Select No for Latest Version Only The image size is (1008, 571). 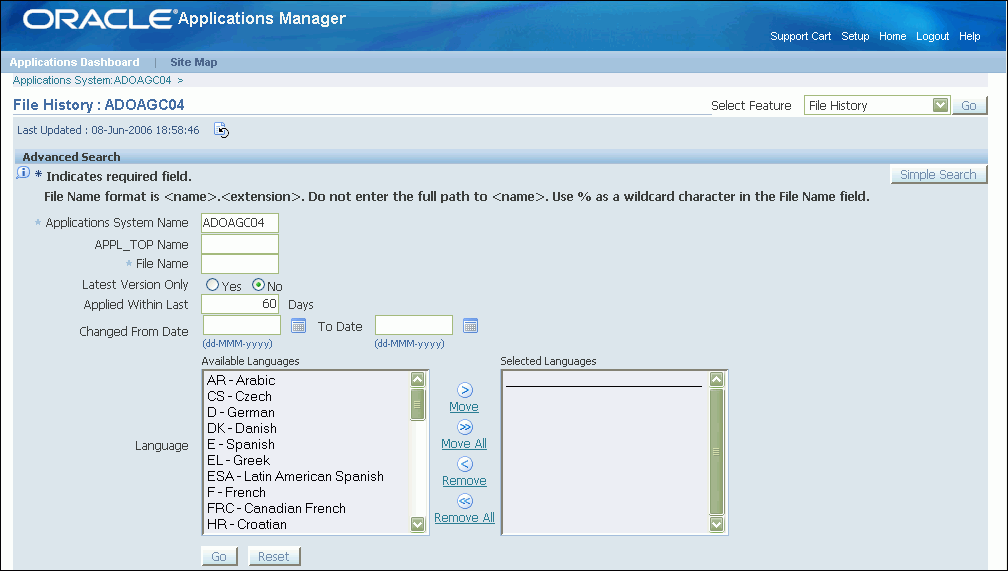pos(258,284)
